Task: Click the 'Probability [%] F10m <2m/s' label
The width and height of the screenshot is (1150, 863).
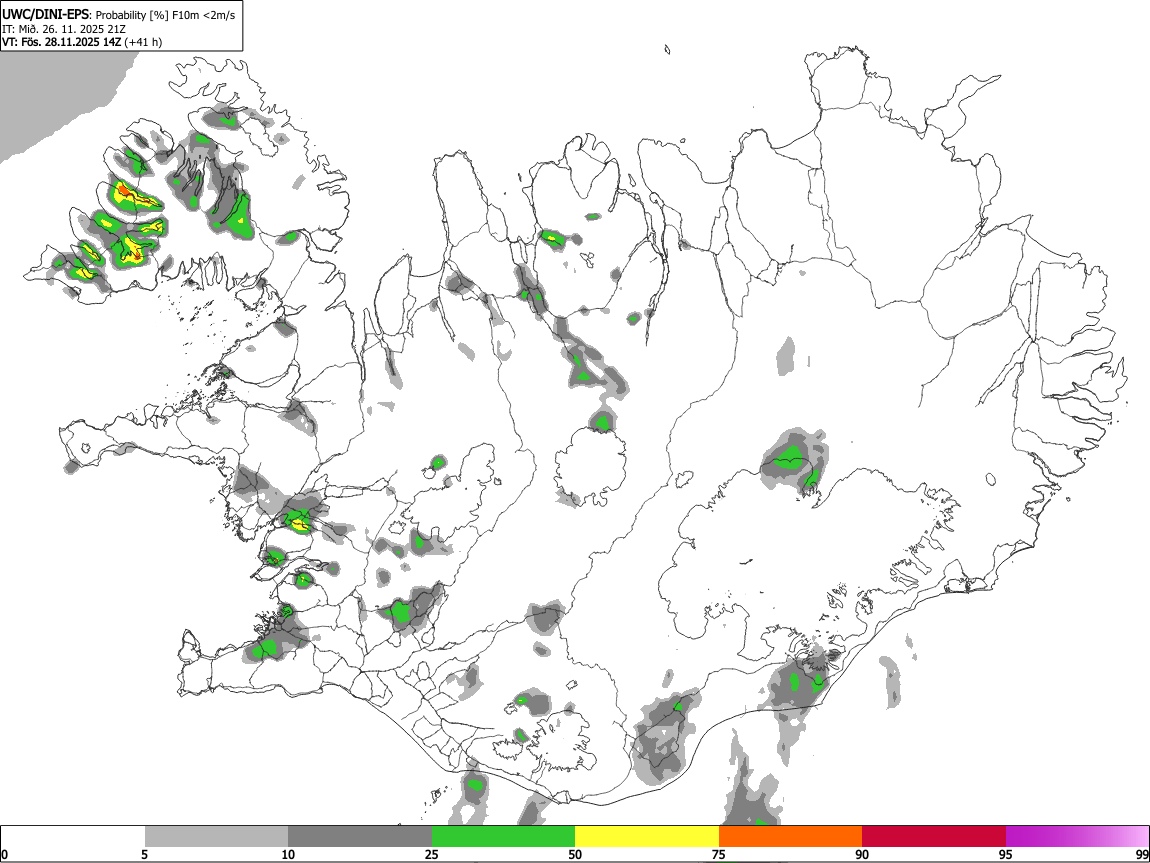Action: (166, 15)
